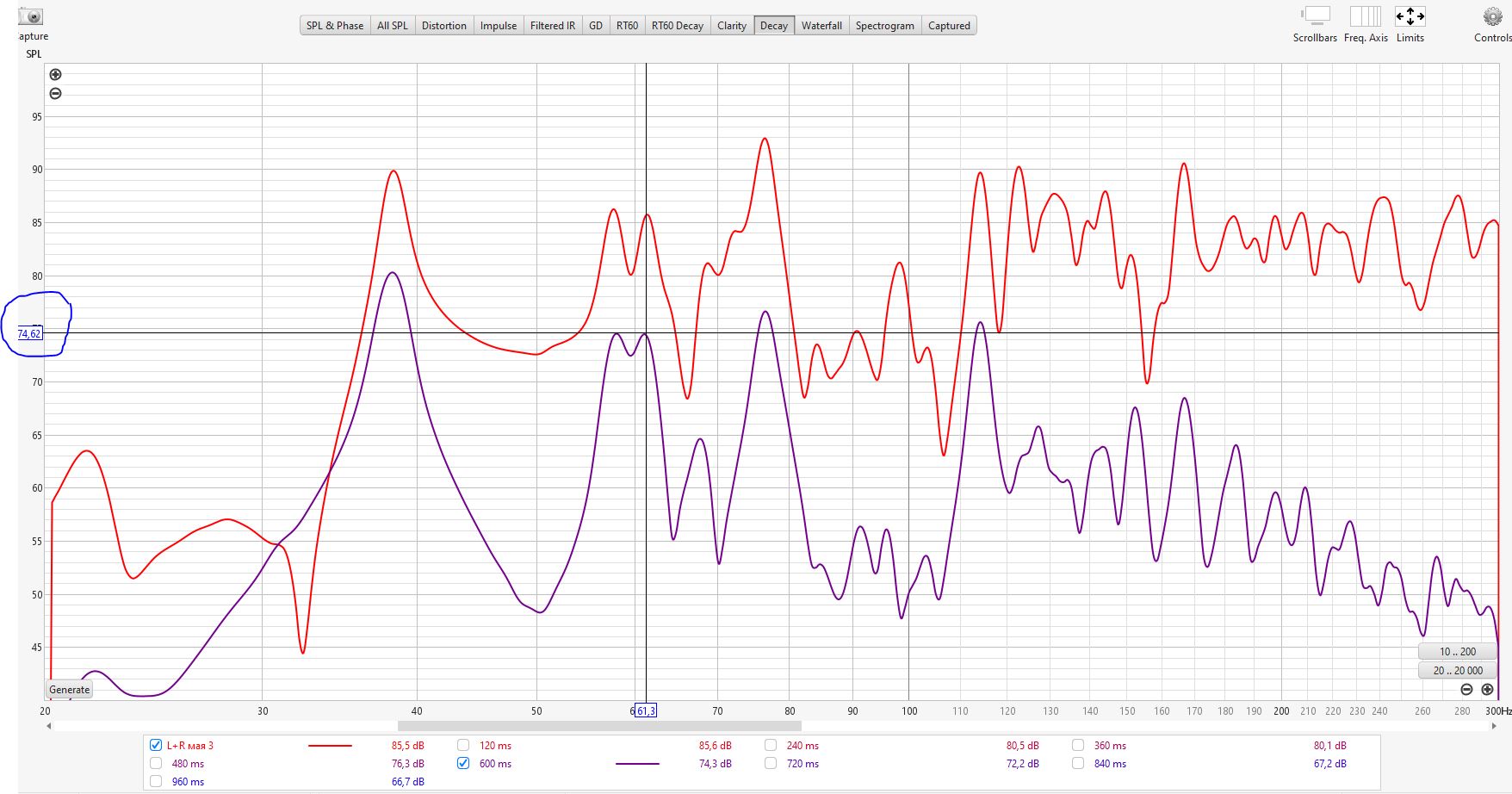Toggle the Scrollbars icon

[1315, 16]
